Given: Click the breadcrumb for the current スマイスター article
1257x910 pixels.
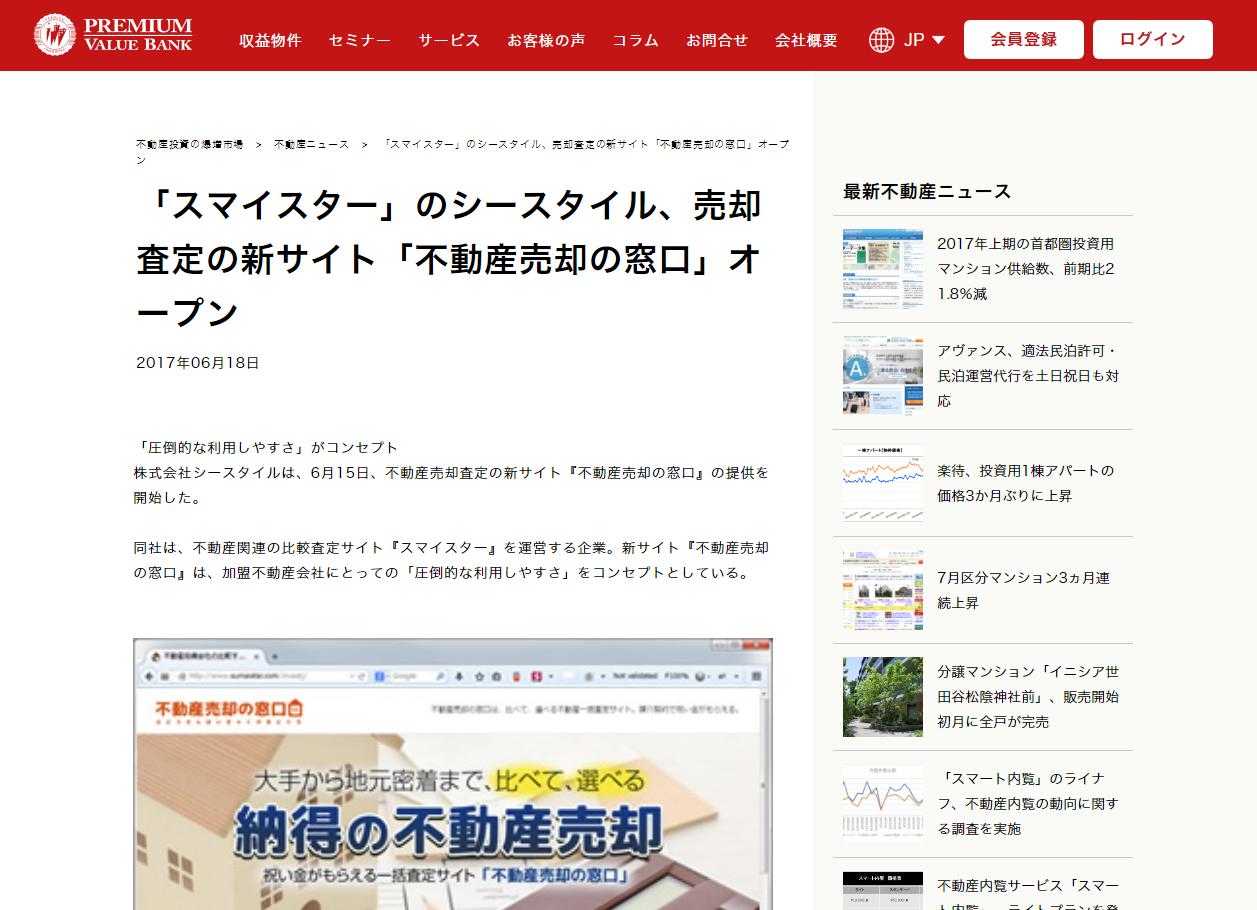Looking at the screenshot, I should [463, 152].
